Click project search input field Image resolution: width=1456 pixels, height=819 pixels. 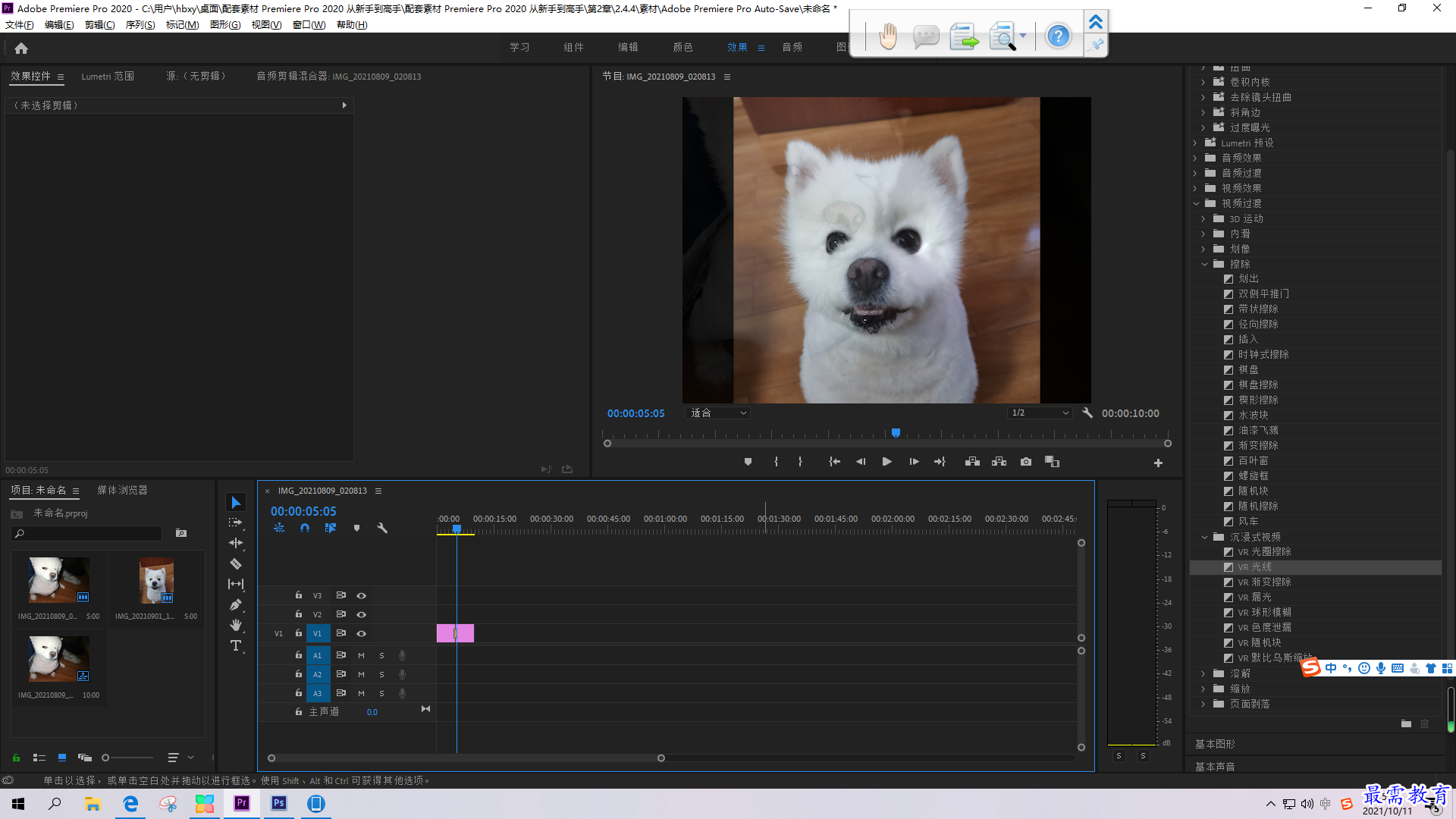click(x=87, y=533)
